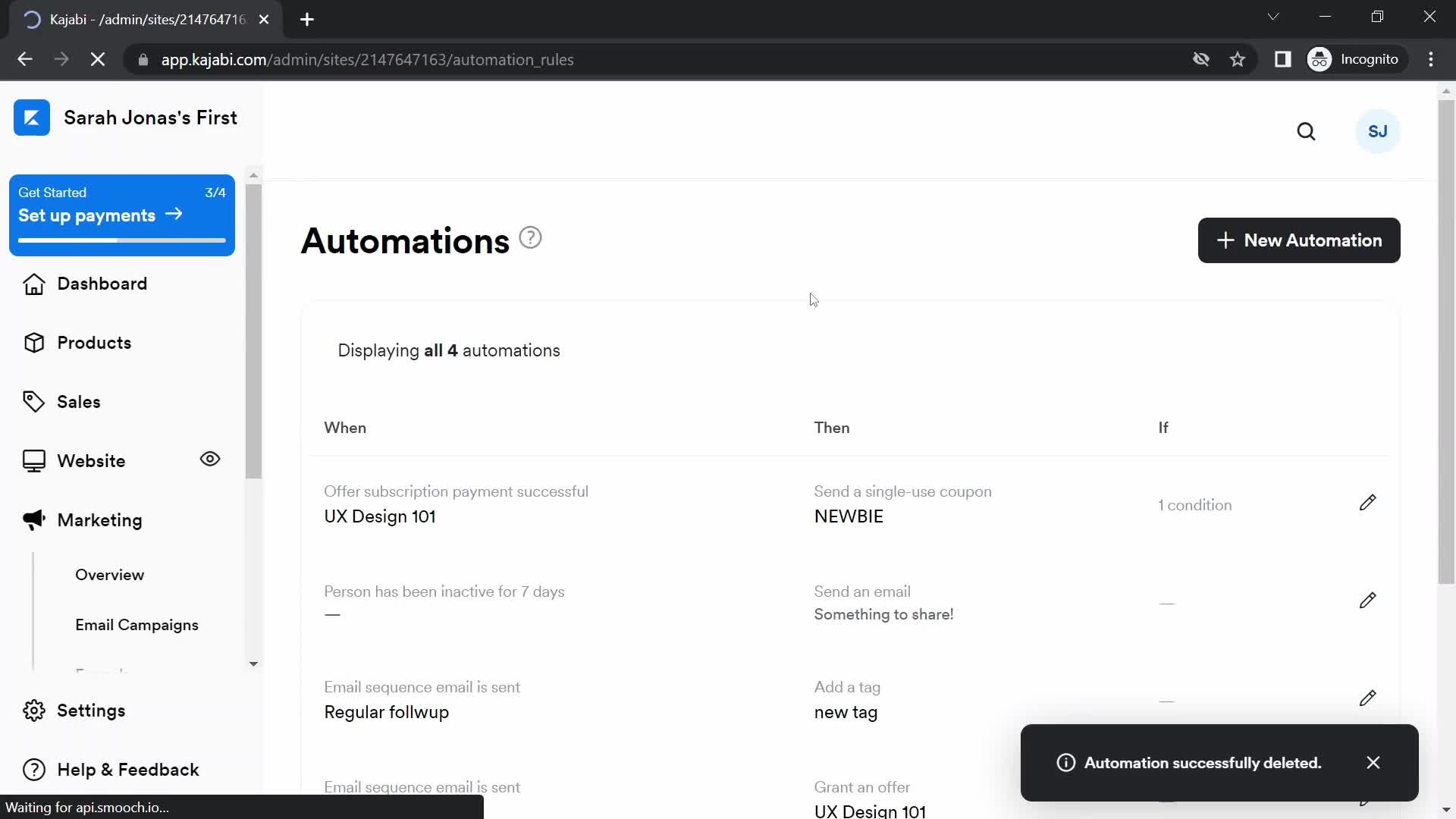Click the New Automation button
The height and width of the screenshot is (819, 1456).
pos(1298,240)
